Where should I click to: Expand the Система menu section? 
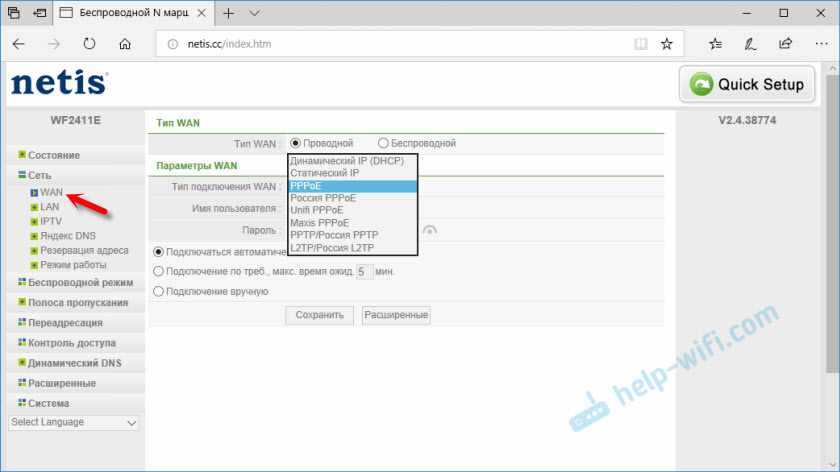pos(48,404)
